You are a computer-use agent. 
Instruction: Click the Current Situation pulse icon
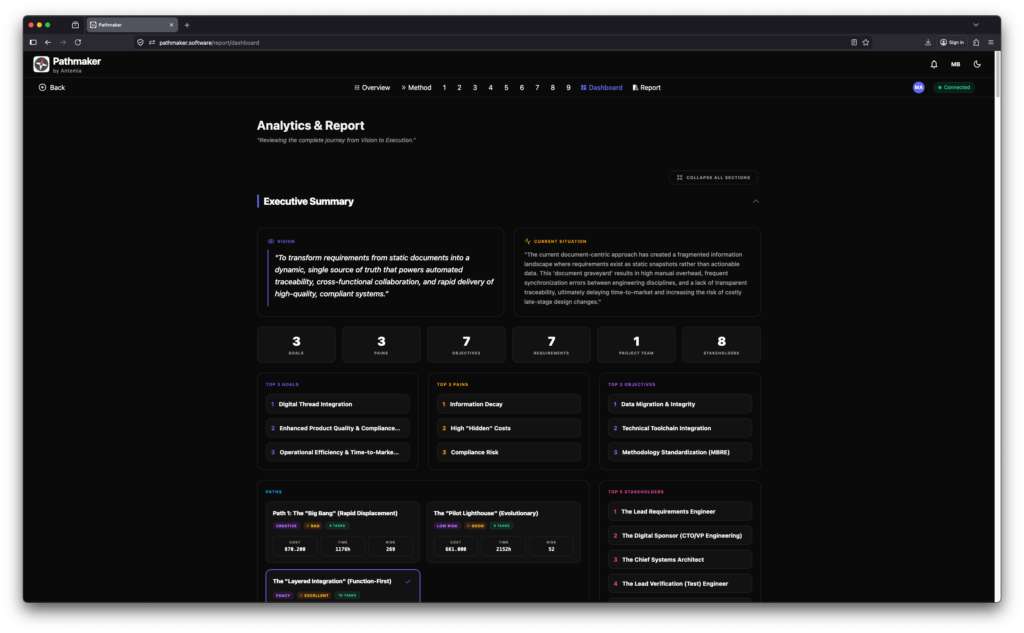coord(528,241)
